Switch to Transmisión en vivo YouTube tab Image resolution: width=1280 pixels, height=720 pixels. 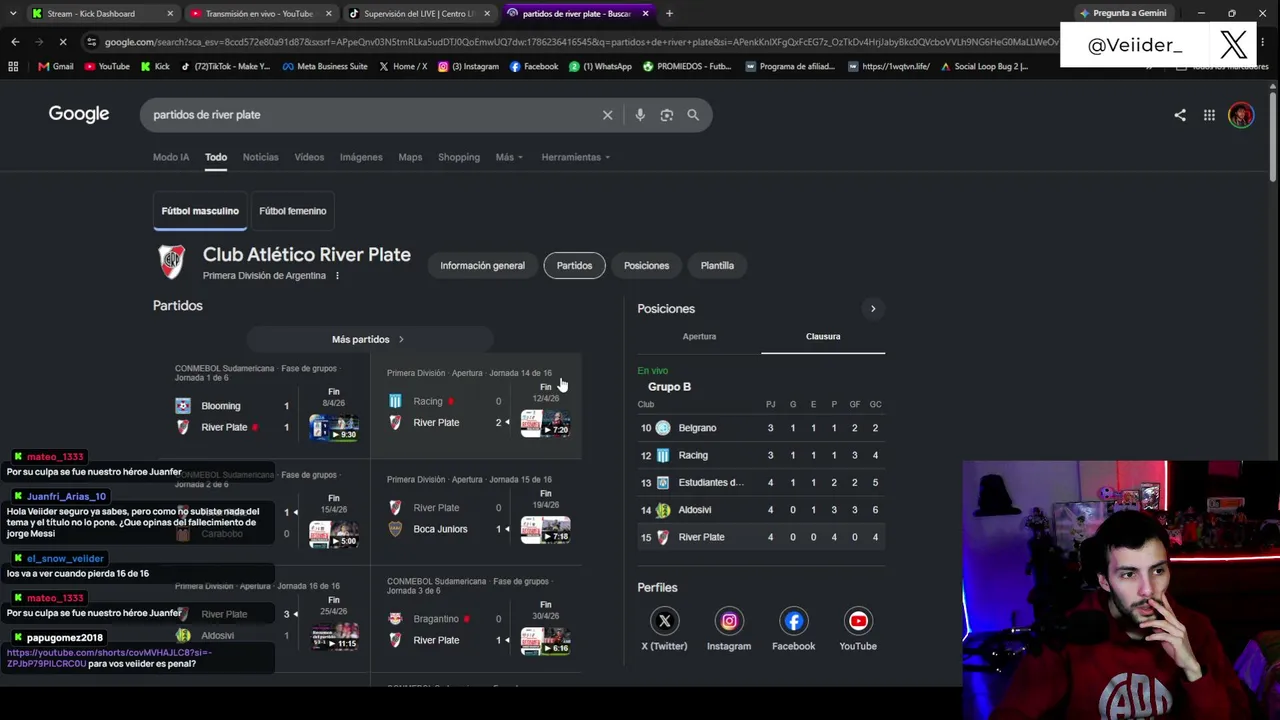tap(260, 14)
